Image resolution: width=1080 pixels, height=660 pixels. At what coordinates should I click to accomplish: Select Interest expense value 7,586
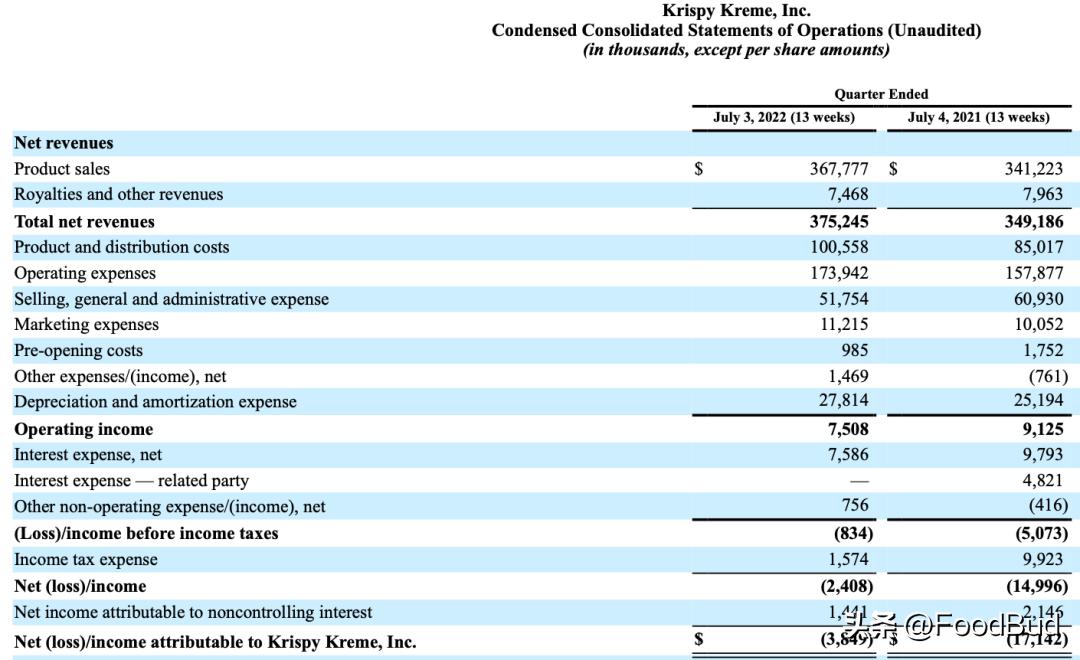coord(848,455)
